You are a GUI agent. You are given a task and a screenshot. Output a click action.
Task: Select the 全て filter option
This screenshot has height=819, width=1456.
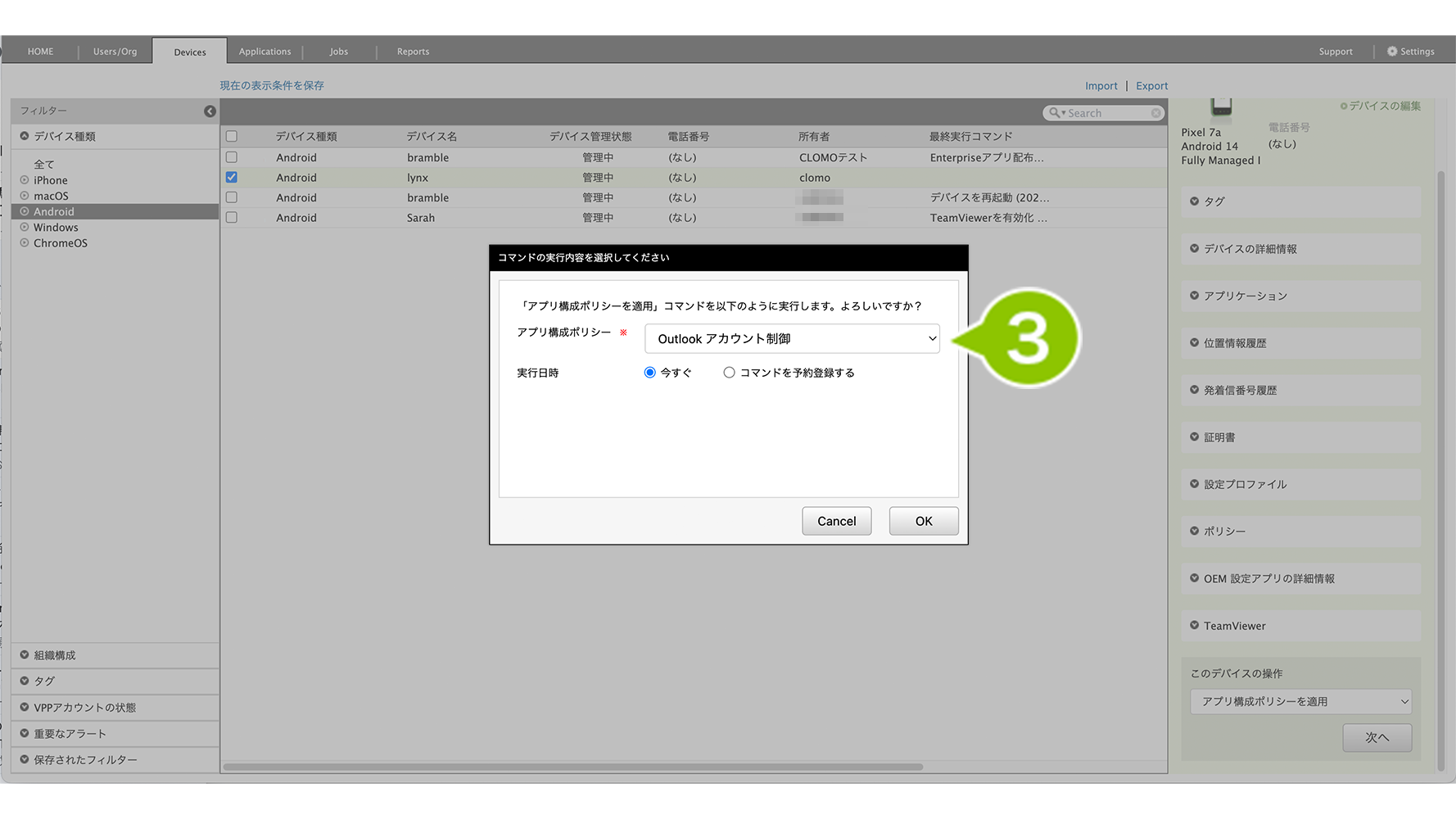click(x=44, y=165)
